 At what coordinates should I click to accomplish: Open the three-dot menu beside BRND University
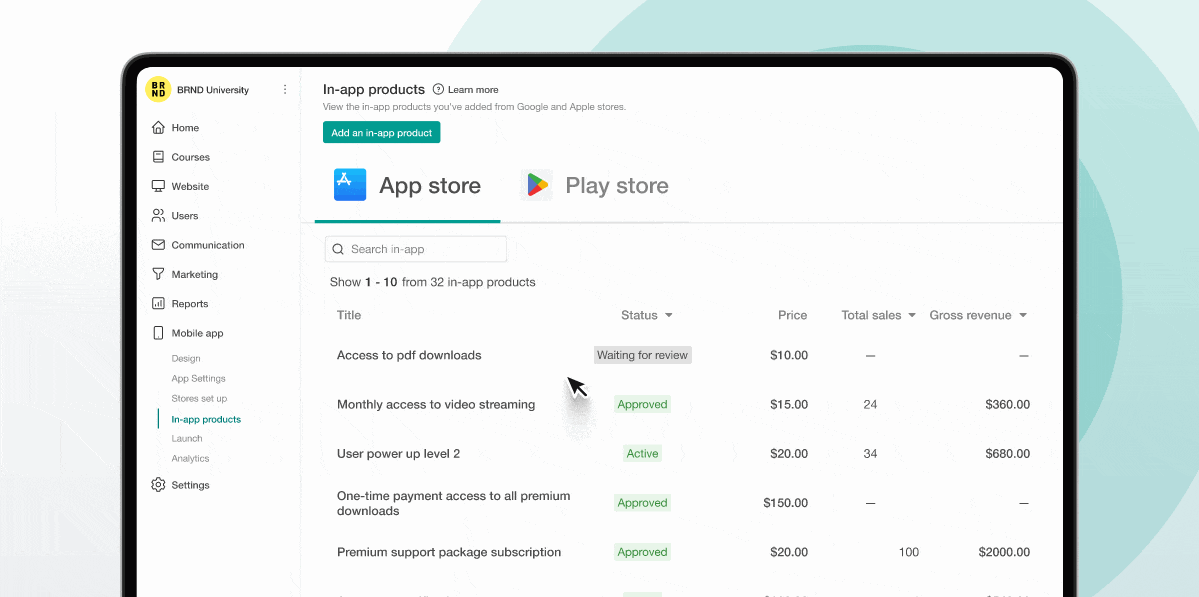tap(285, 89)
